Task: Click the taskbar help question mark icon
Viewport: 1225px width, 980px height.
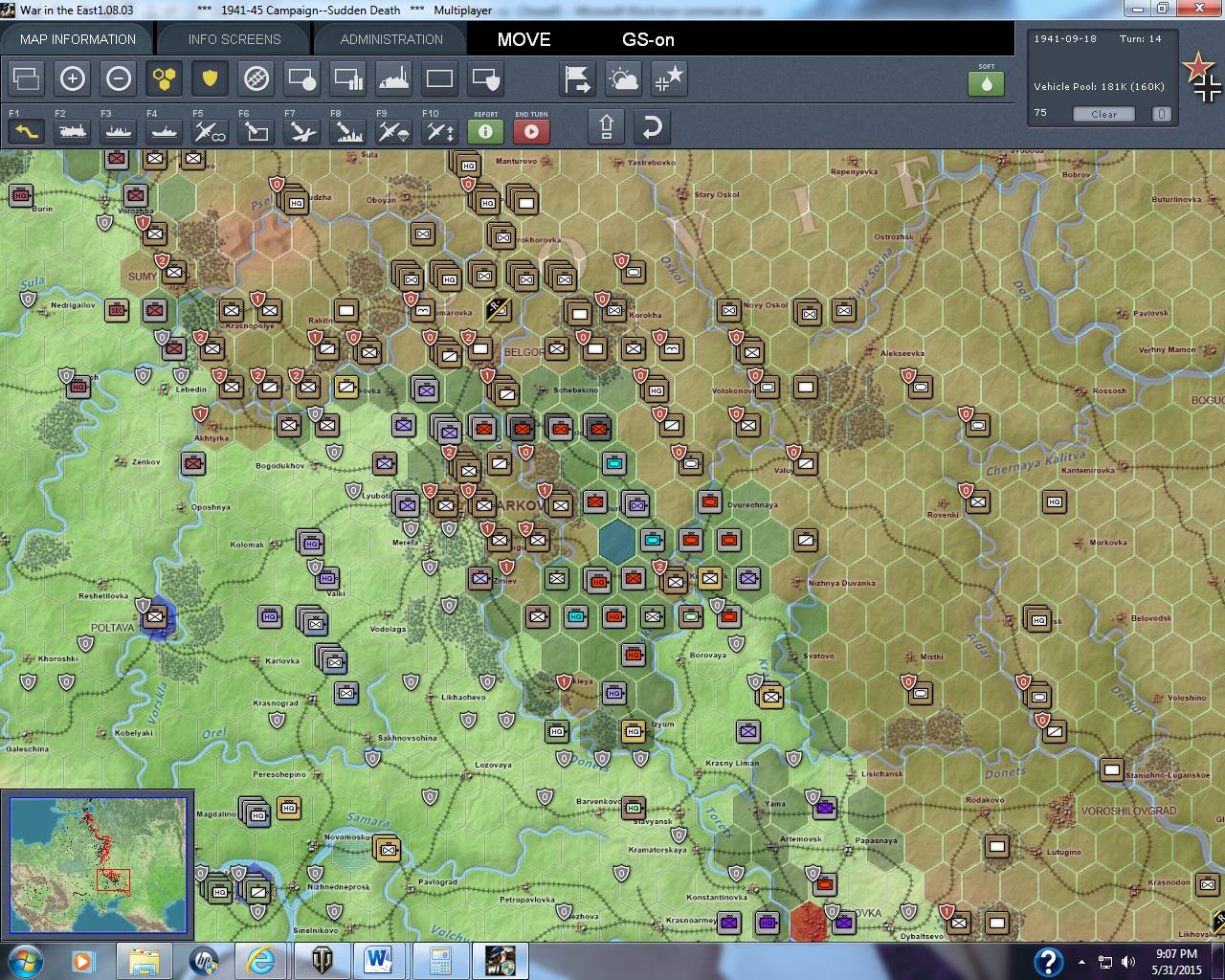Action: 1048,961
